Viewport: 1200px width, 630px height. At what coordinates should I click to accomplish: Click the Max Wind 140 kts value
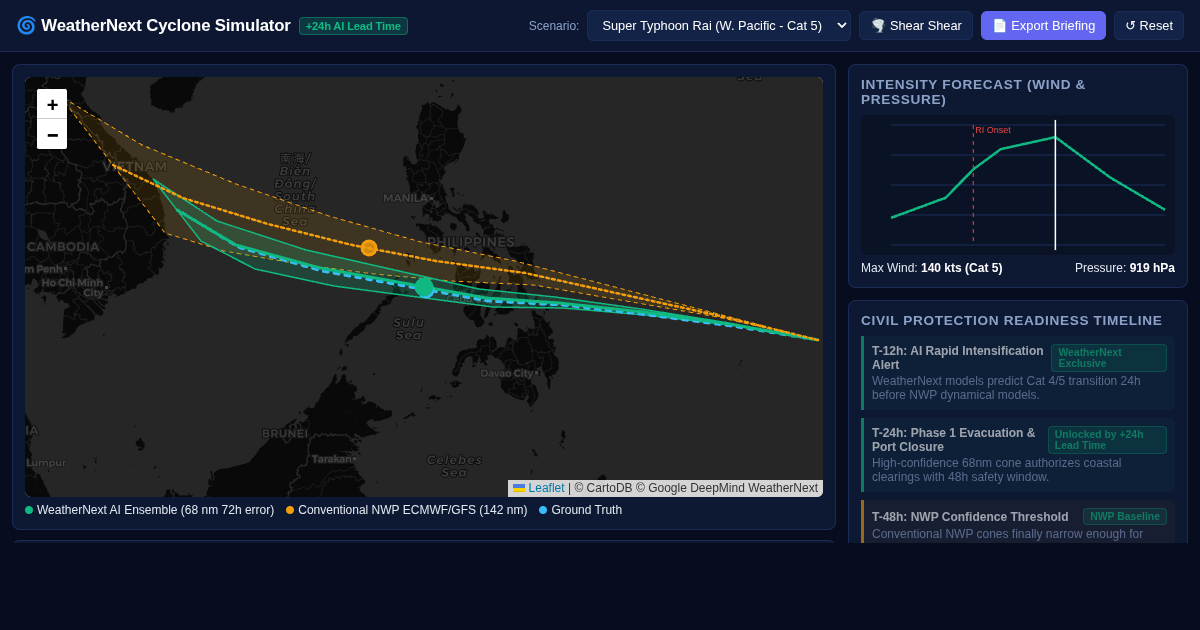point(961,268)
